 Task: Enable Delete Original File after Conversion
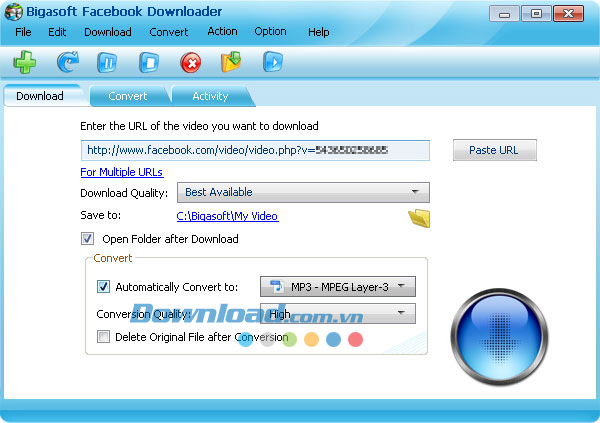(x=103, y=336)
